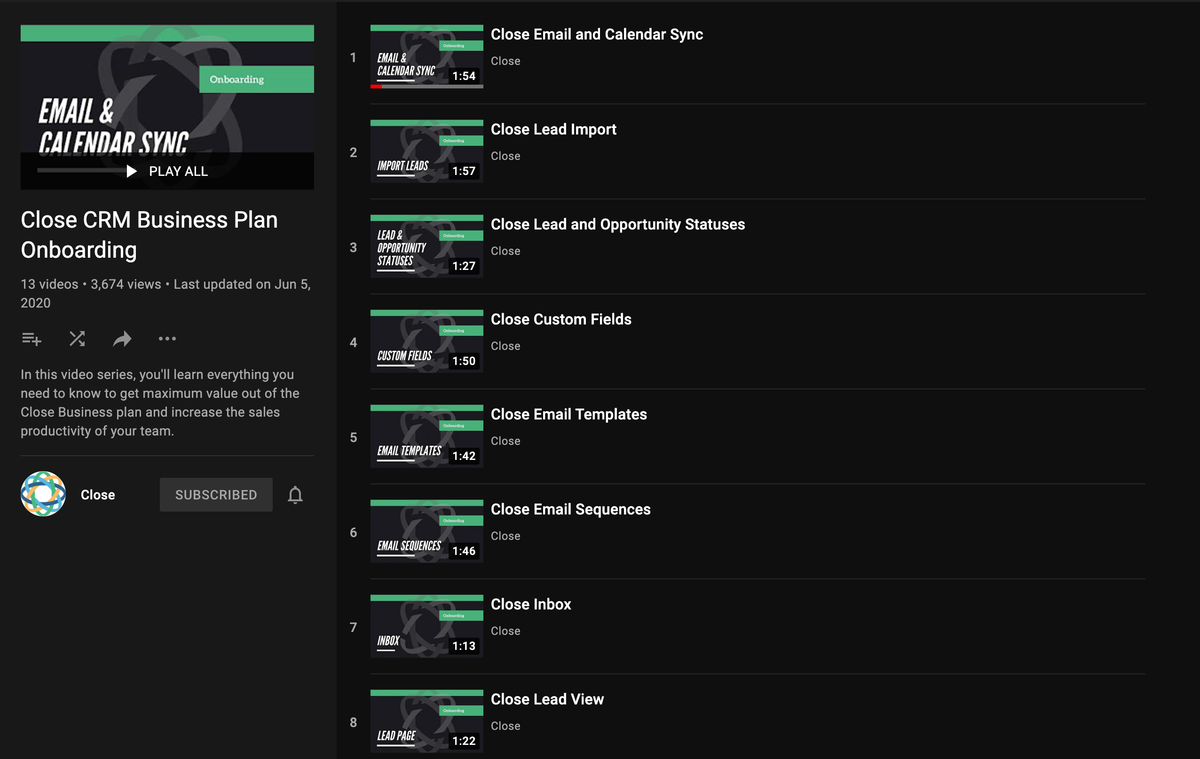1200x759 pixels.
Task: Open Close Inbox video title
Action: [x=531, y=604]
